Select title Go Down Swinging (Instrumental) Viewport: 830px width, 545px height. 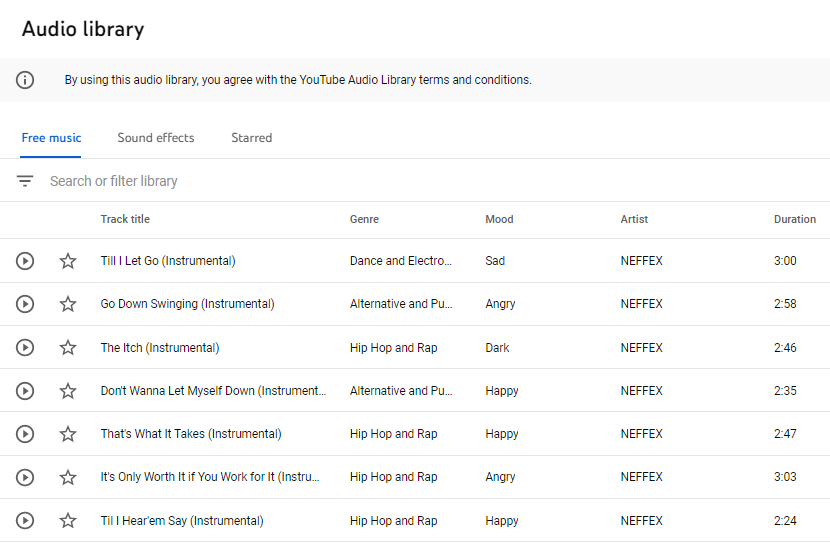click(x=187, y=304)
